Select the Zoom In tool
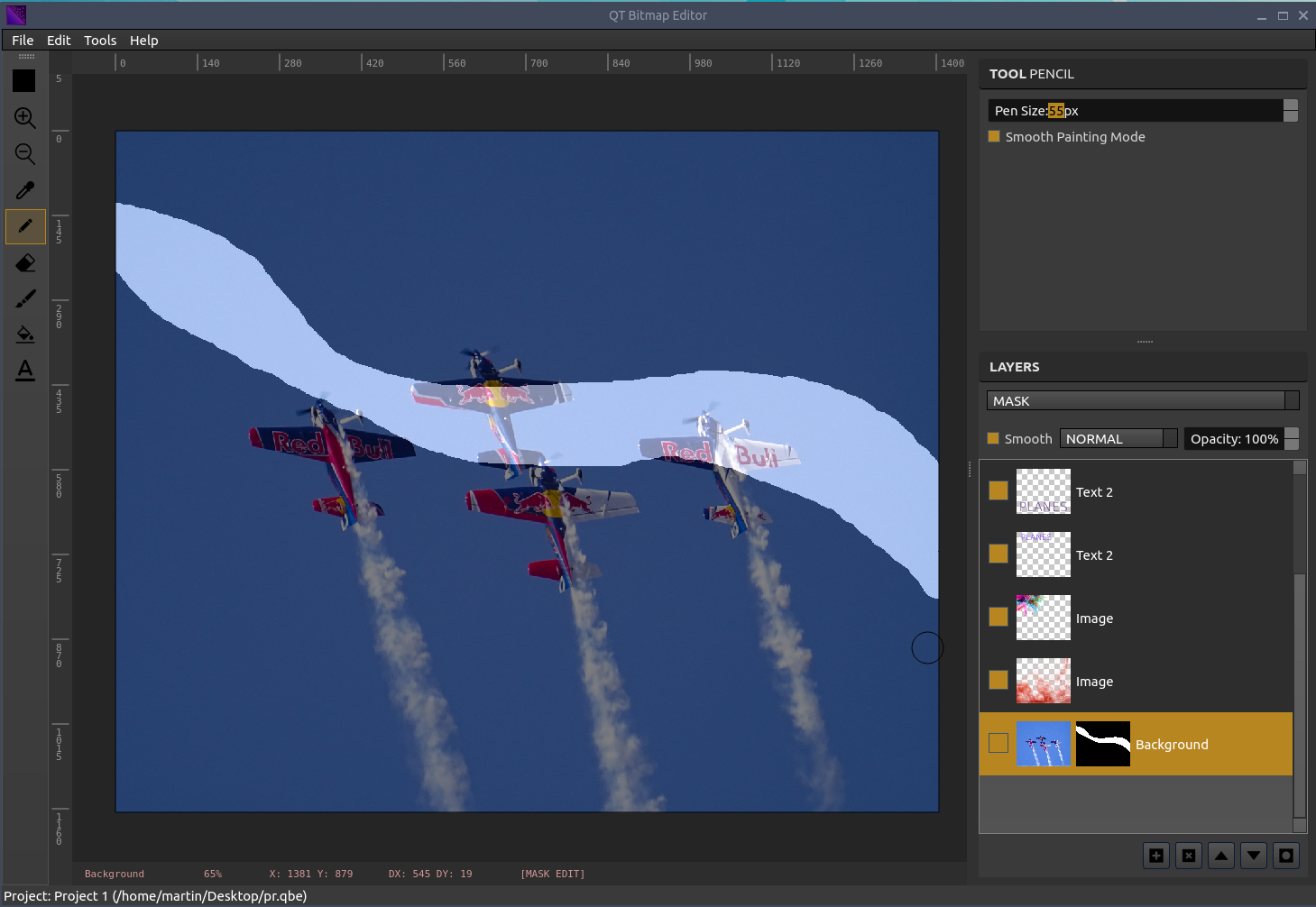 coord(25,118)
